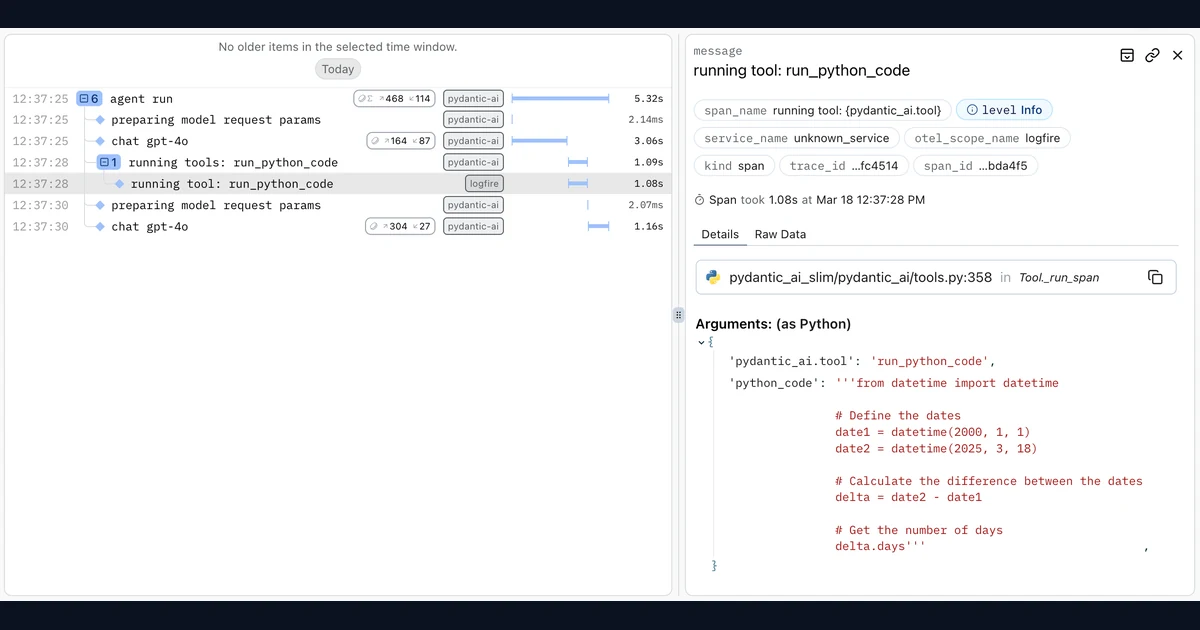
Task: Click the details title 'running tool: run_python_code'
Action: 802,71
